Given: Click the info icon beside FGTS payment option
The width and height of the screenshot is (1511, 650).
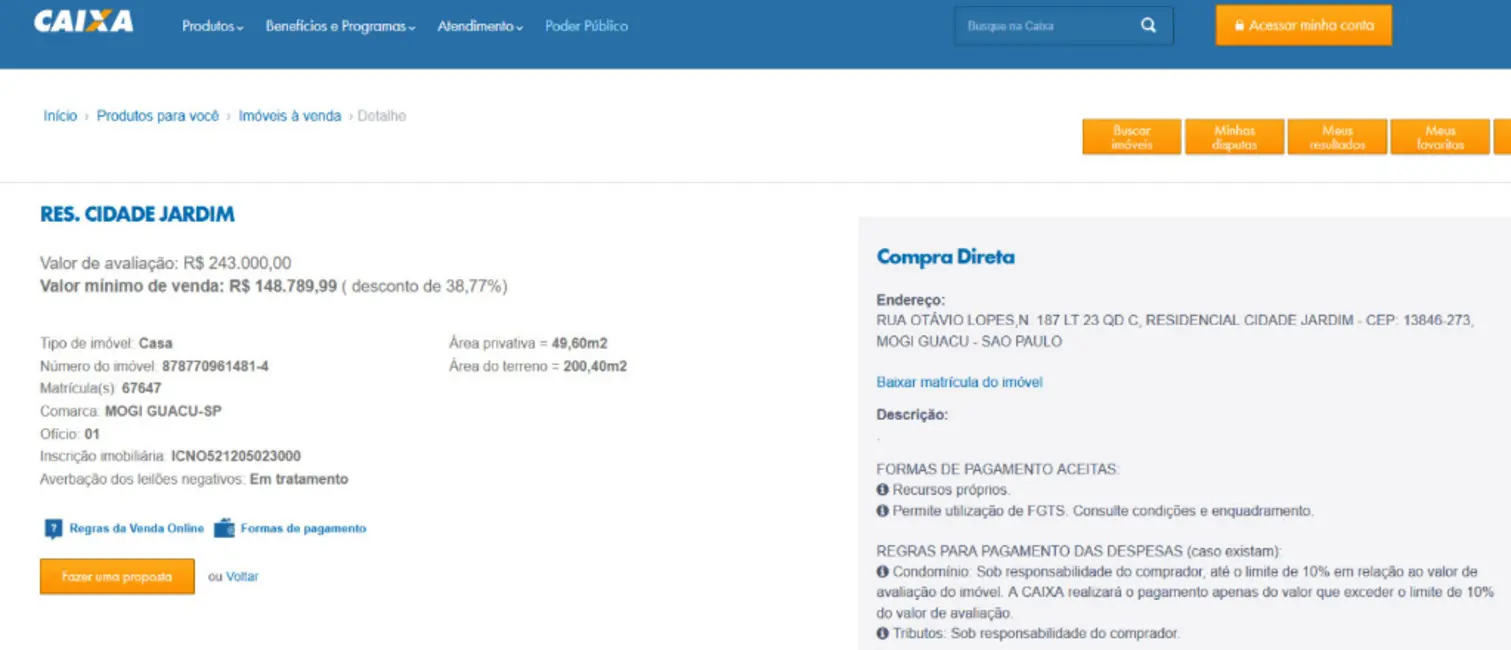Looking at the screenshot, I should tap(883, 511).
